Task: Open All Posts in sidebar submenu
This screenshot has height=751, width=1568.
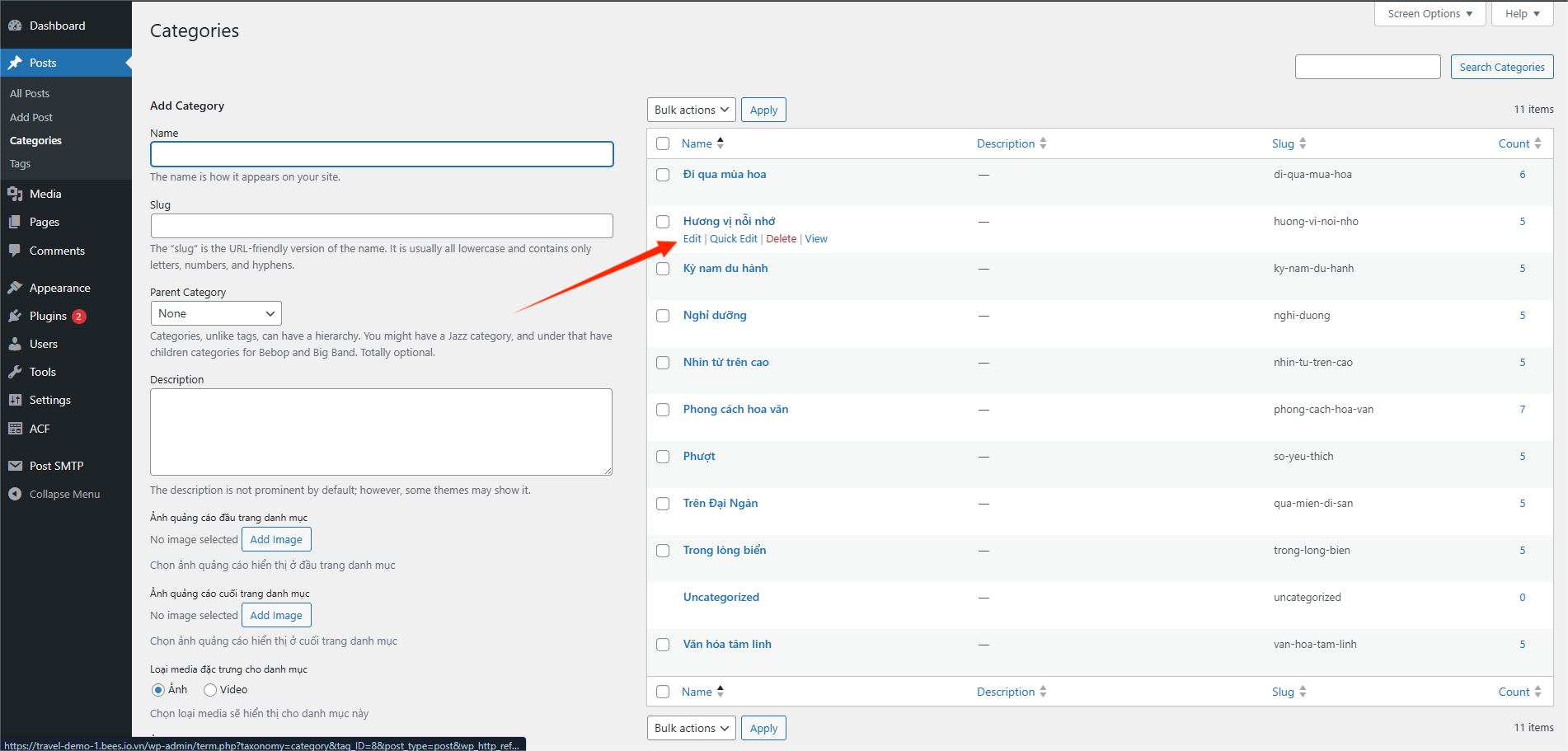Action: (x=30, y=93)
